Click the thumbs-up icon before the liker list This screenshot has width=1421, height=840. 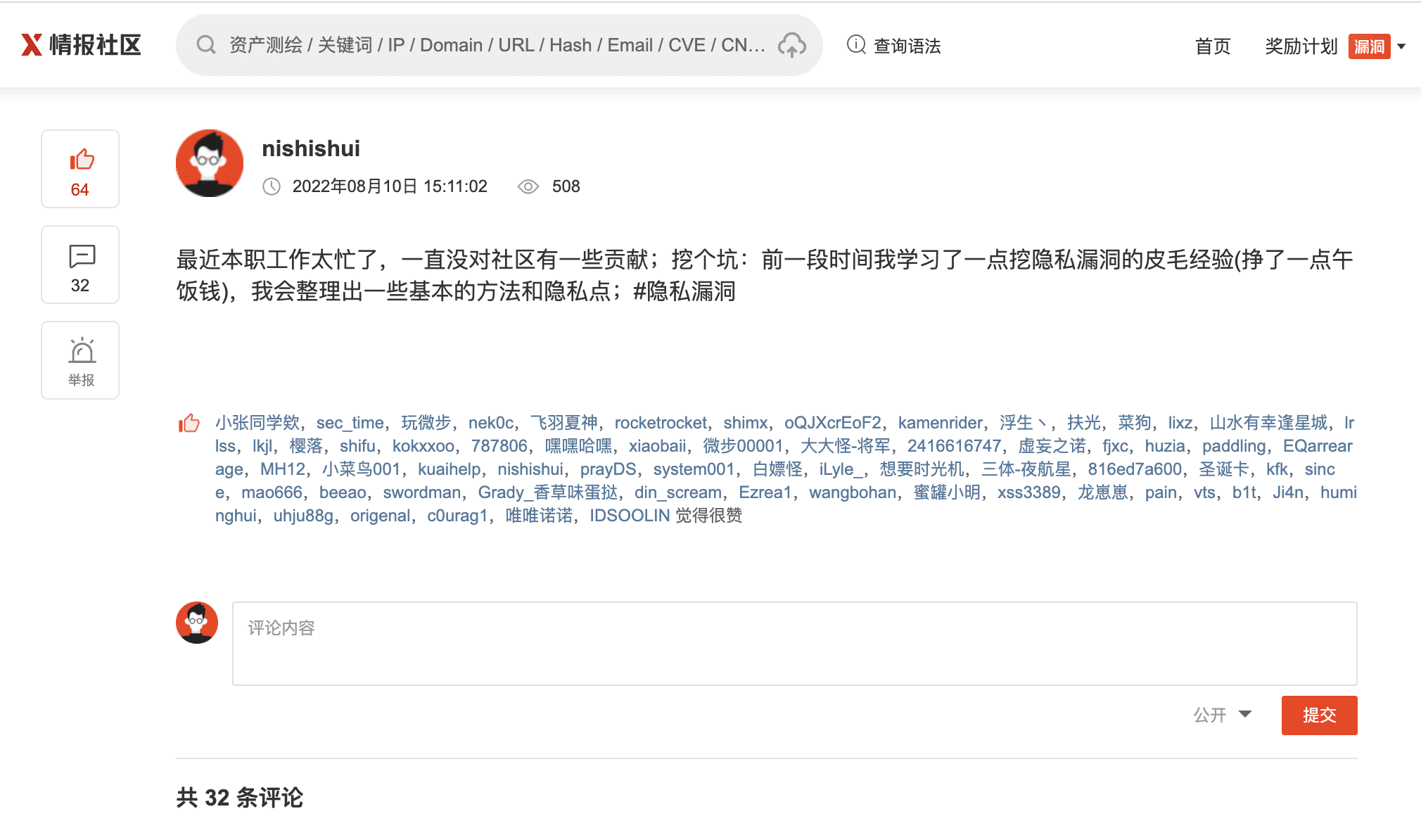pyautogui.click(x=189, y=422)
